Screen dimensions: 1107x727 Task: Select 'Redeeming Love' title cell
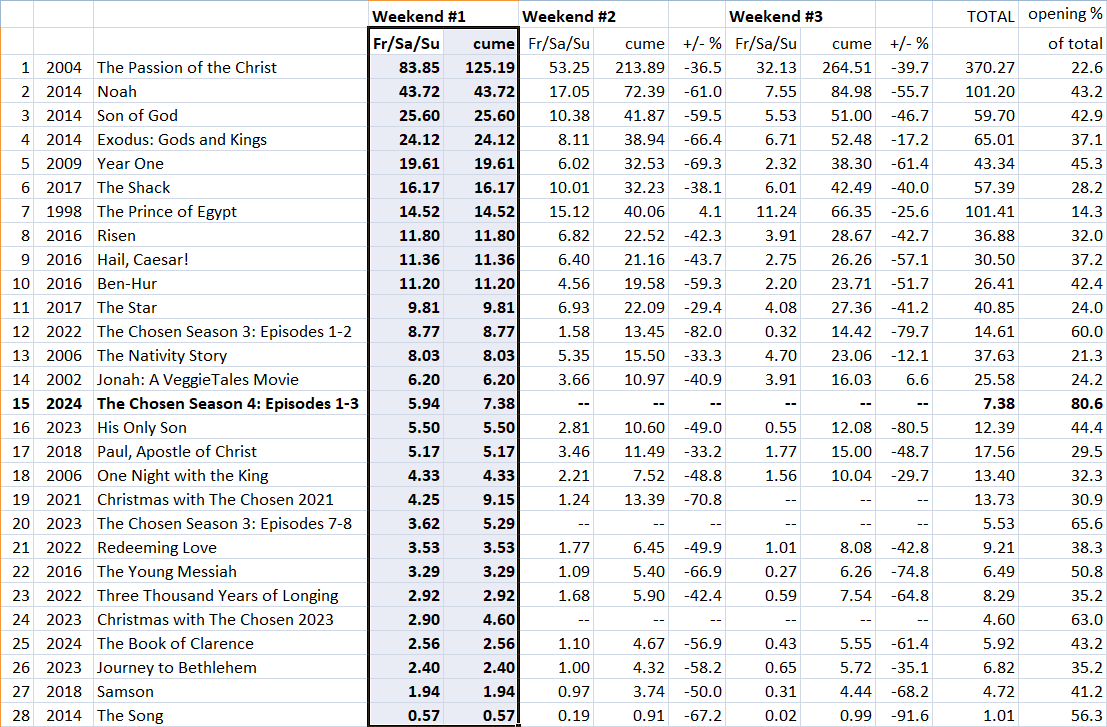(230, 548)
